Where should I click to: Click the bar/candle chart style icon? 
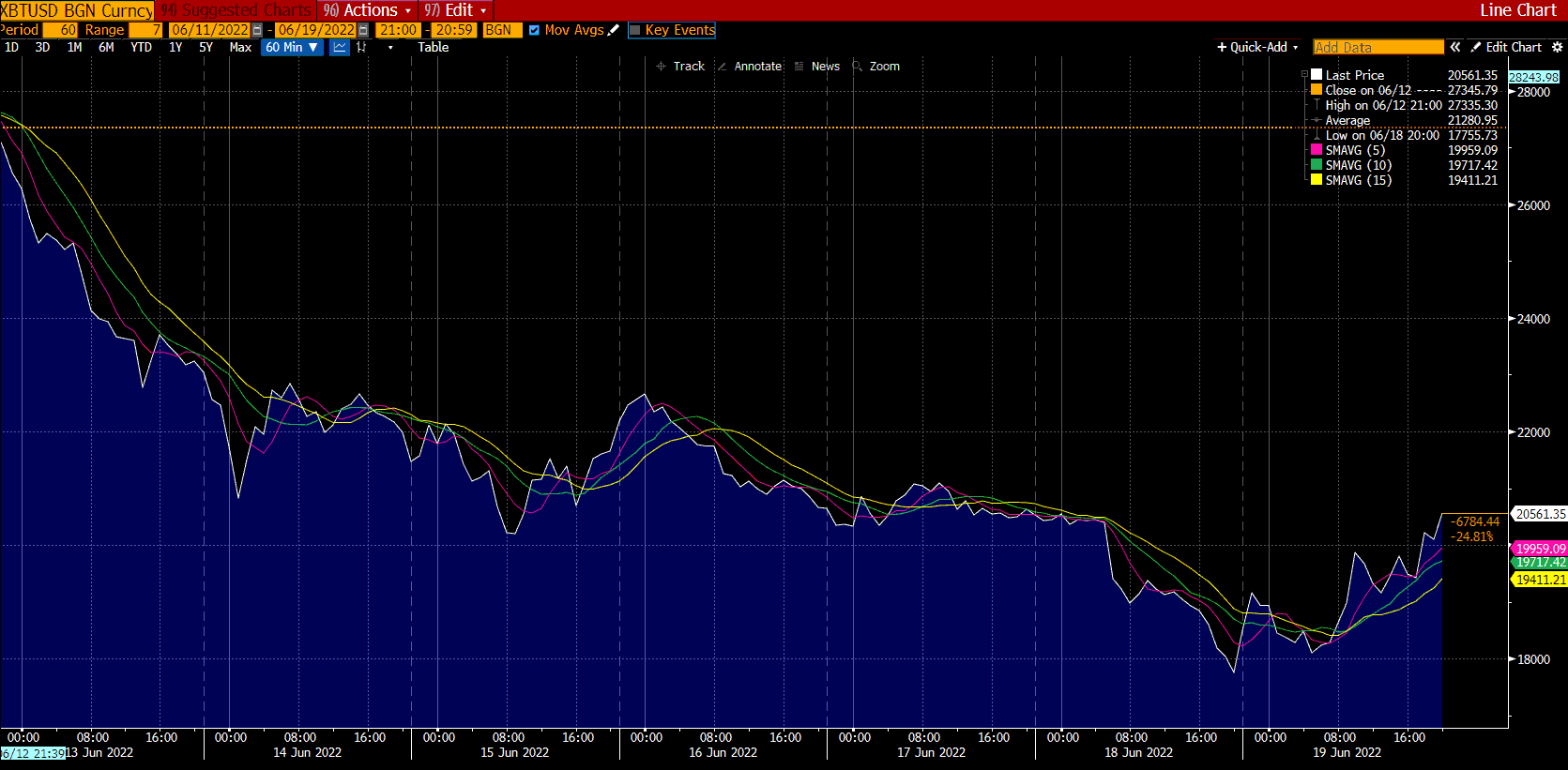coord(361,47)
